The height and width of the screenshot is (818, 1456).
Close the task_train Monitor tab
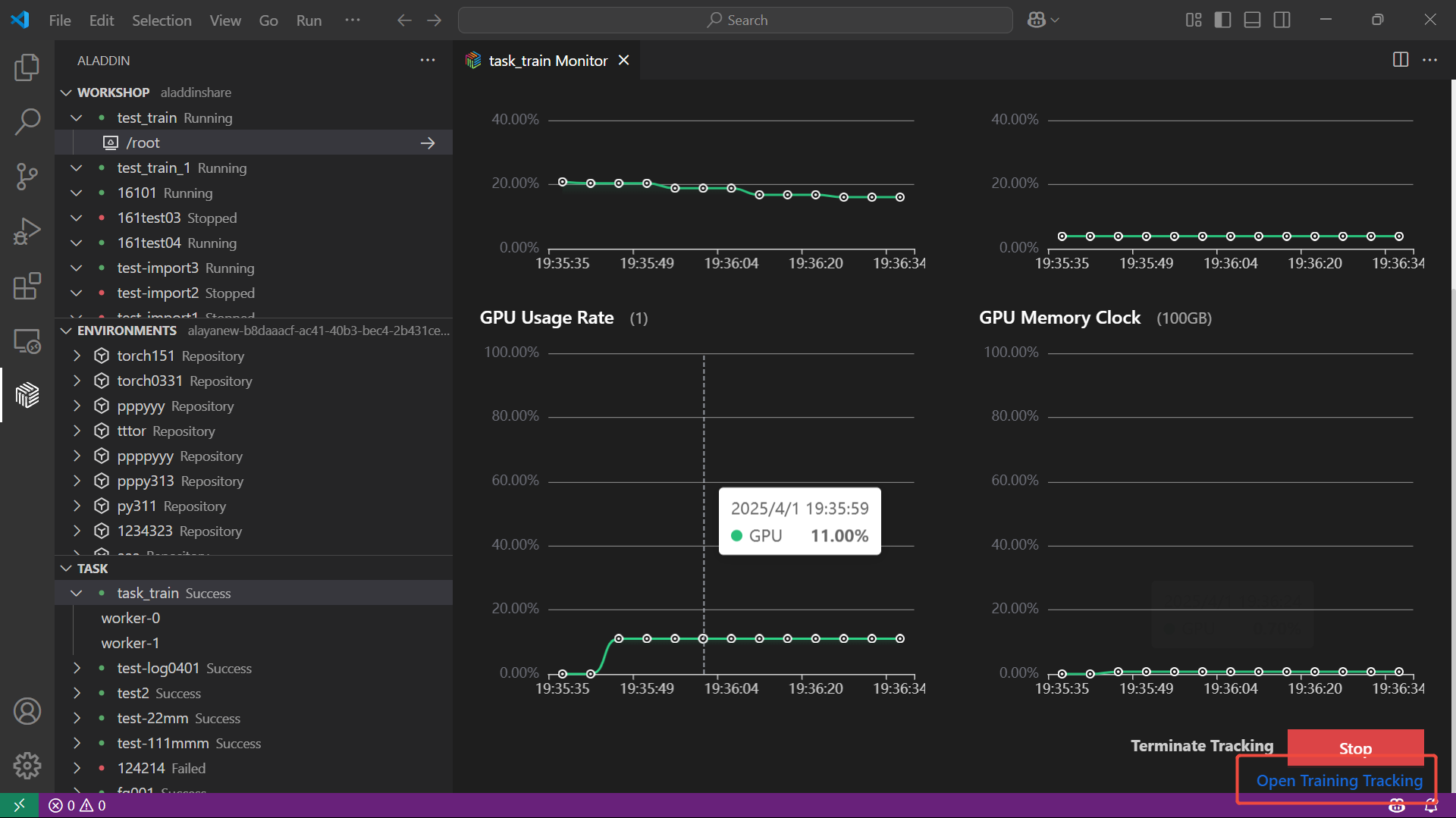[623, 61]
